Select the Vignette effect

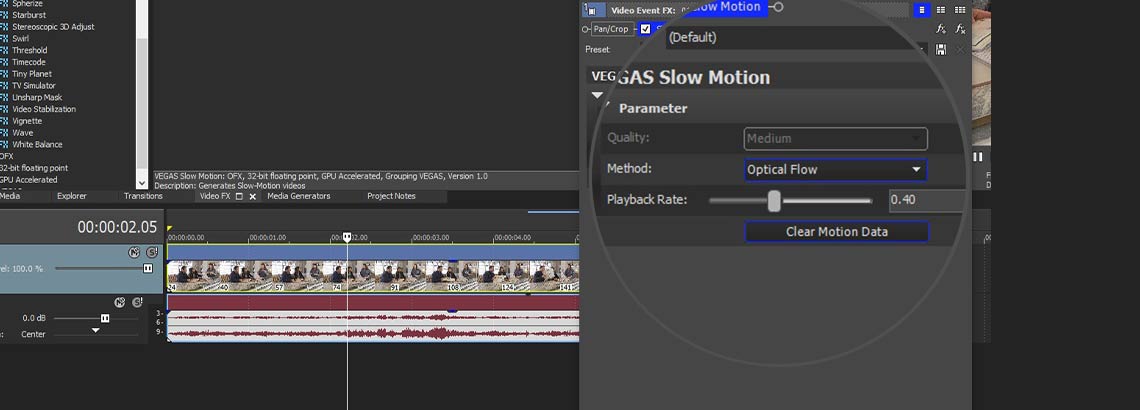point(27,121)
